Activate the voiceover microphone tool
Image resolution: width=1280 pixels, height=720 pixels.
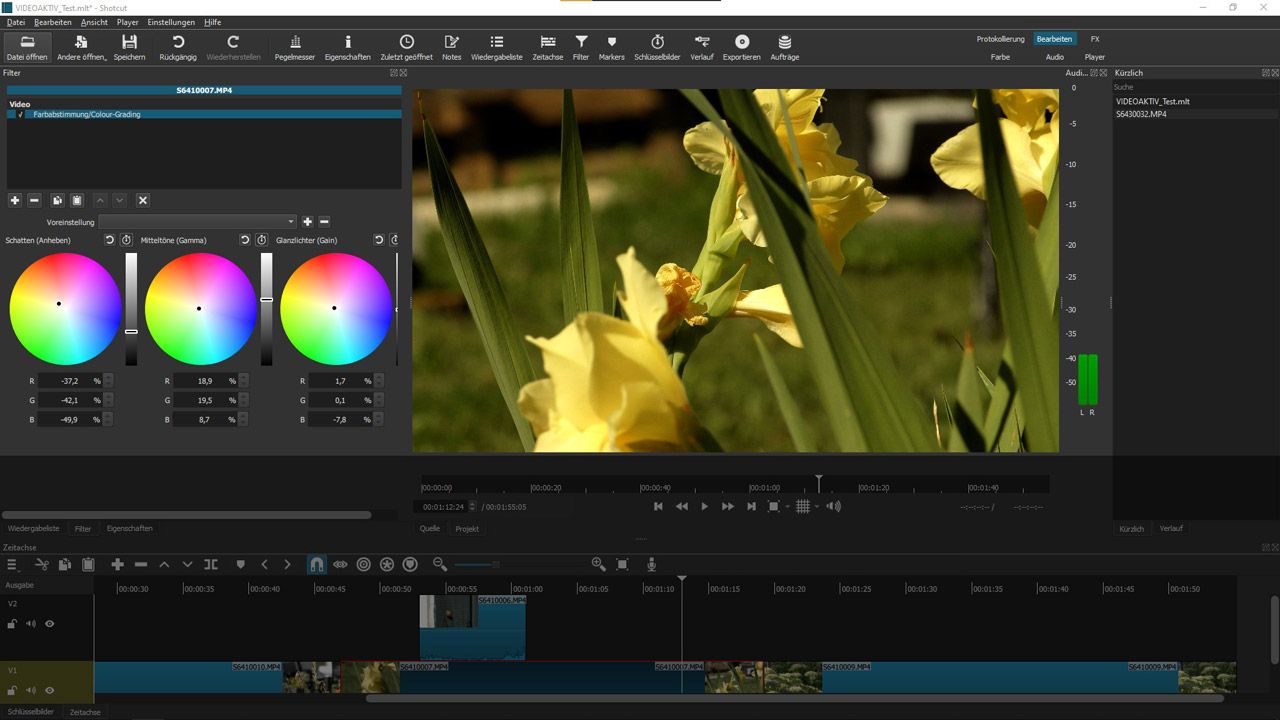[x=652, y=564]
